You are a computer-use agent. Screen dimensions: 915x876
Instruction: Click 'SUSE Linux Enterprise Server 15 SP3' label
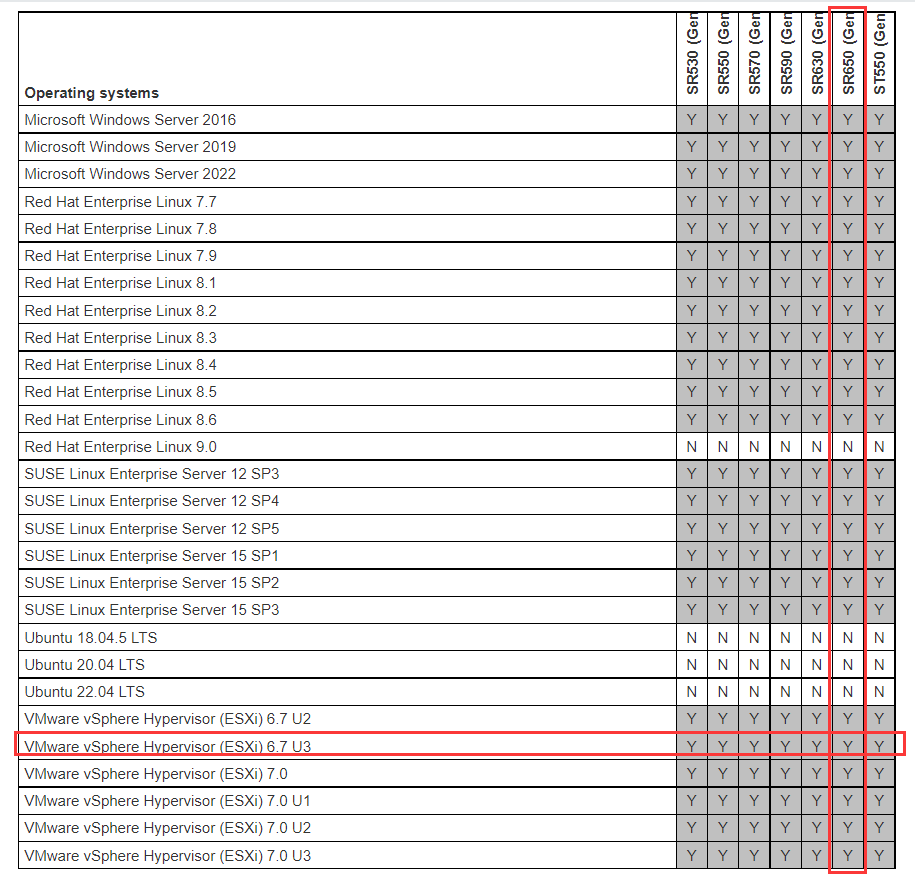(152, 610)
